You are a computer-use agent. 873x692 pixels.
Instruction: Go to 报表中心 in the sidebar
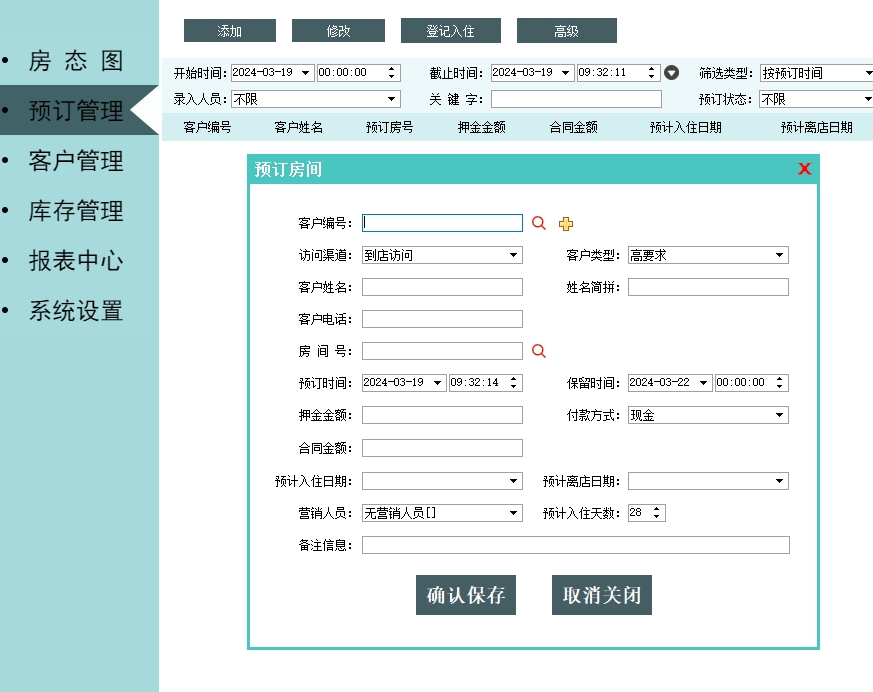(x=76, y=261)
